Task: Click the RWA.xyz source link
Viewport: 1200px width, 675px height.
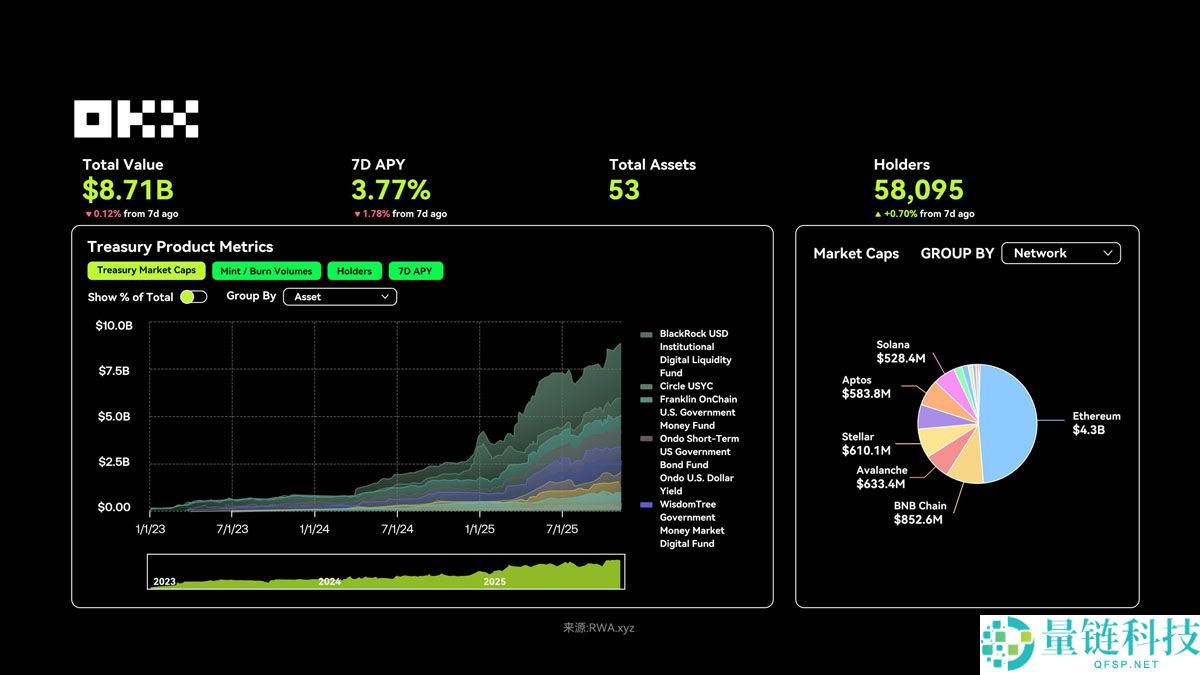Action: (598, 628)
